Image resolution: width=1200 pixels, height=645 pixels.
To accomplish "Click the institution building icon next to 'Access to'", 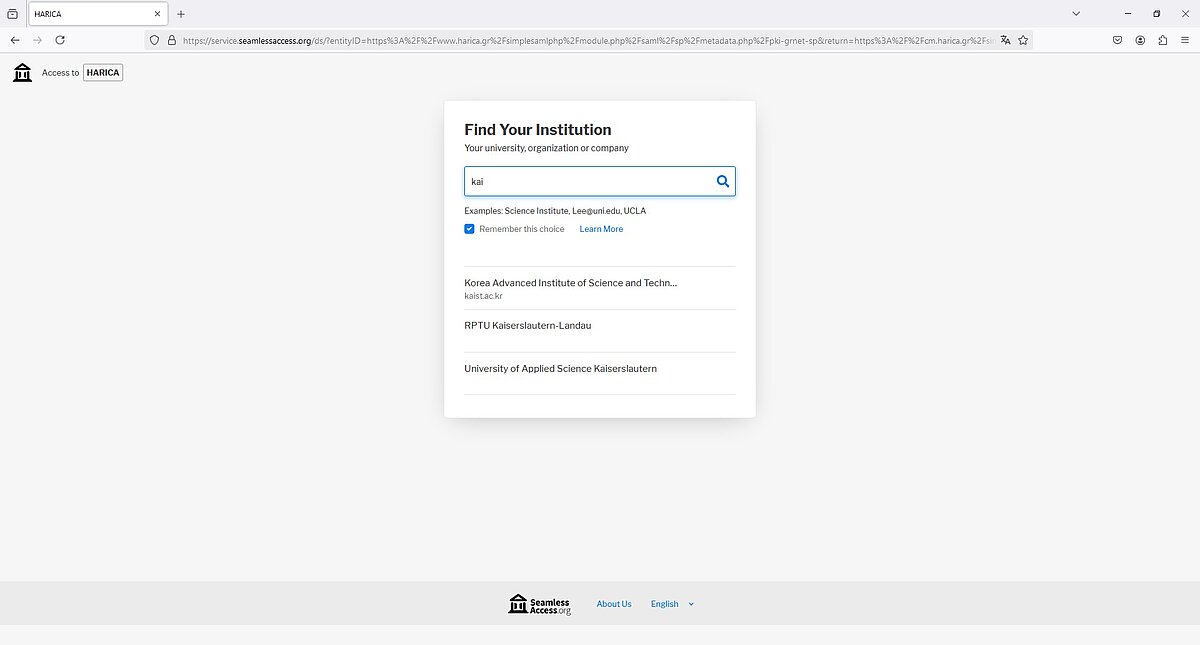I will point(22,72).
